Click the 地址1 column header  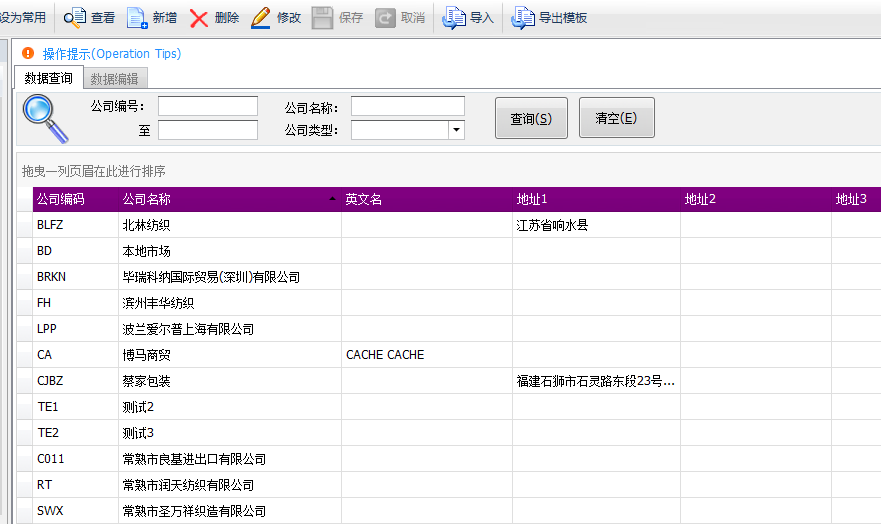coord(596,199)
